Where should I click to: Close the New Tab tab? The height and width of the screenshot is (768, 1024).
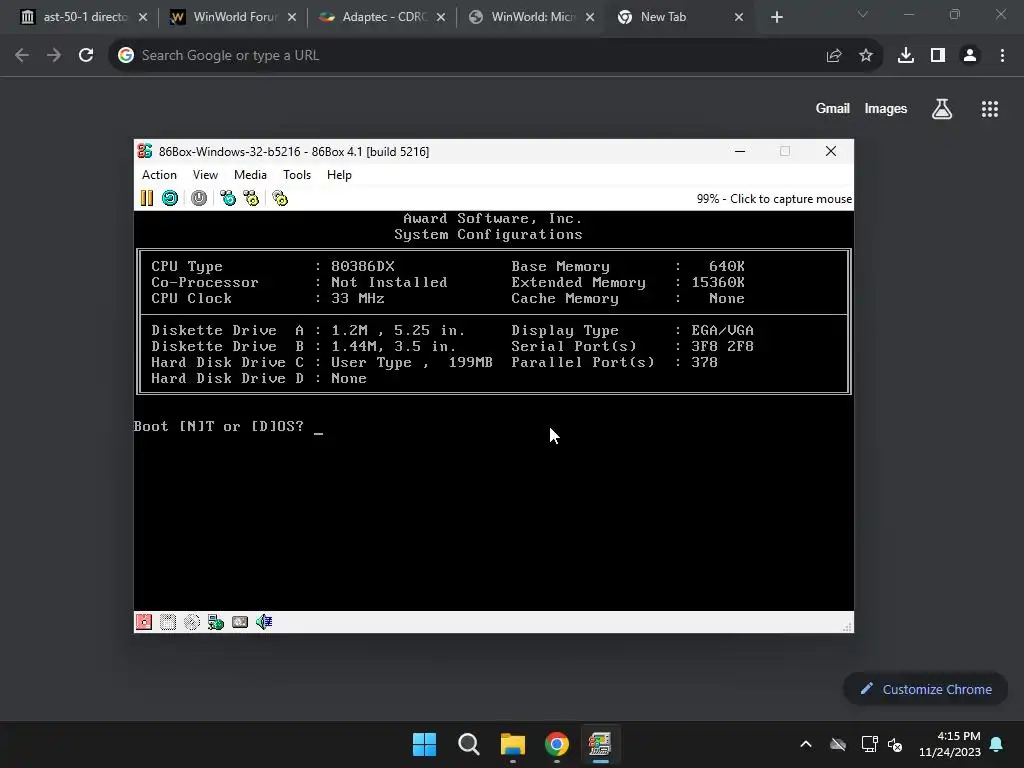[x=739, y=17]
